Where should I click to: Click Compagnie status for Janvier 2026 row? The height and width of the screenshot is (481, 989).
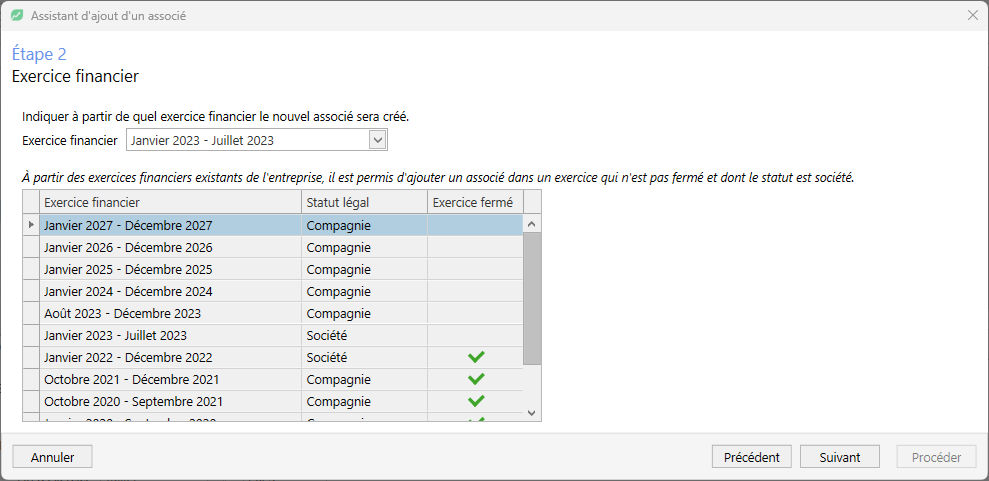pos(338,247)
